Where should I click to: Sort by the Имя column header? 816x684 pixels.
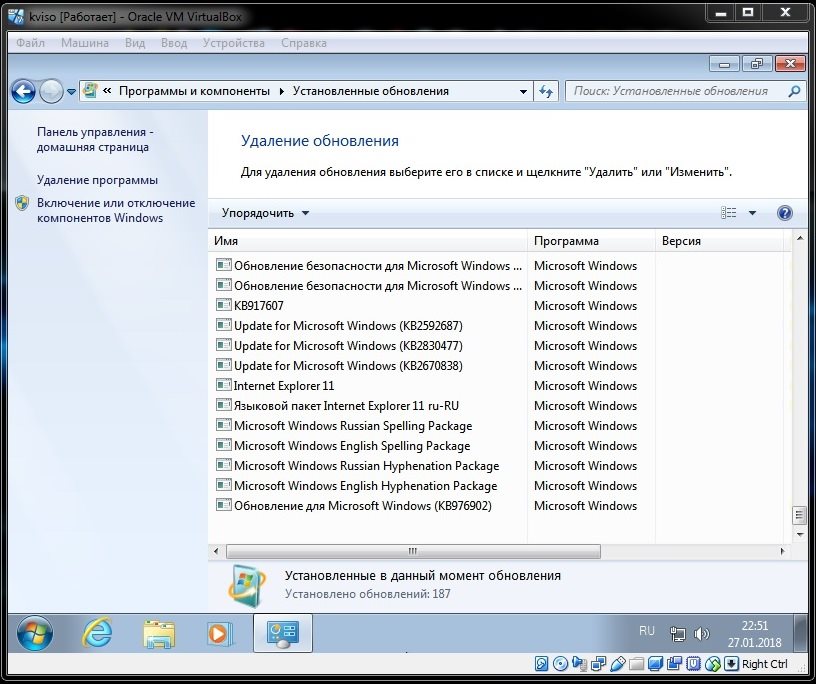pos(367,241)
